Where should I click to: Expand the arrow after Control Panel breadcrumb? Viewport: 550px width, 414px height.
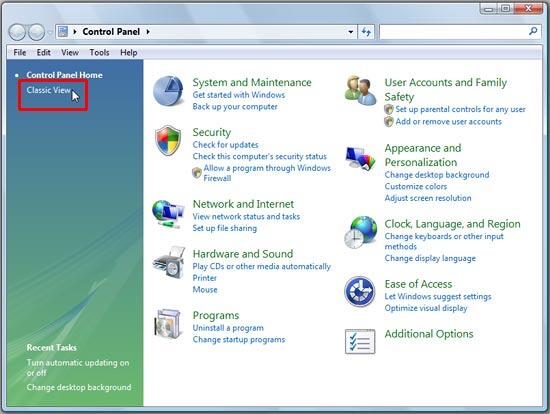coord(148,32)
